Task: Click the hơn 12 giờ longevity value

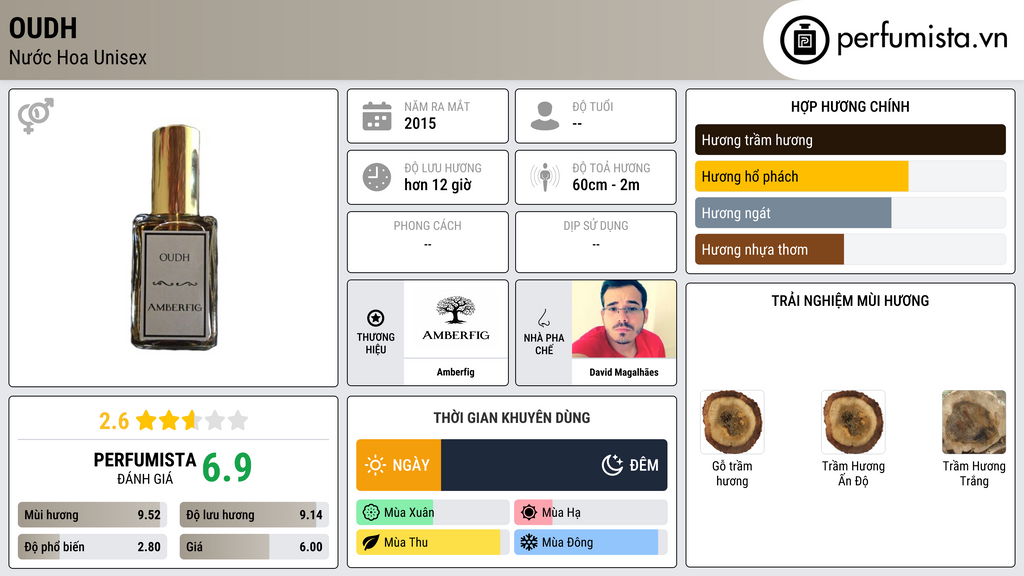Action: click(x=438, y=185)
